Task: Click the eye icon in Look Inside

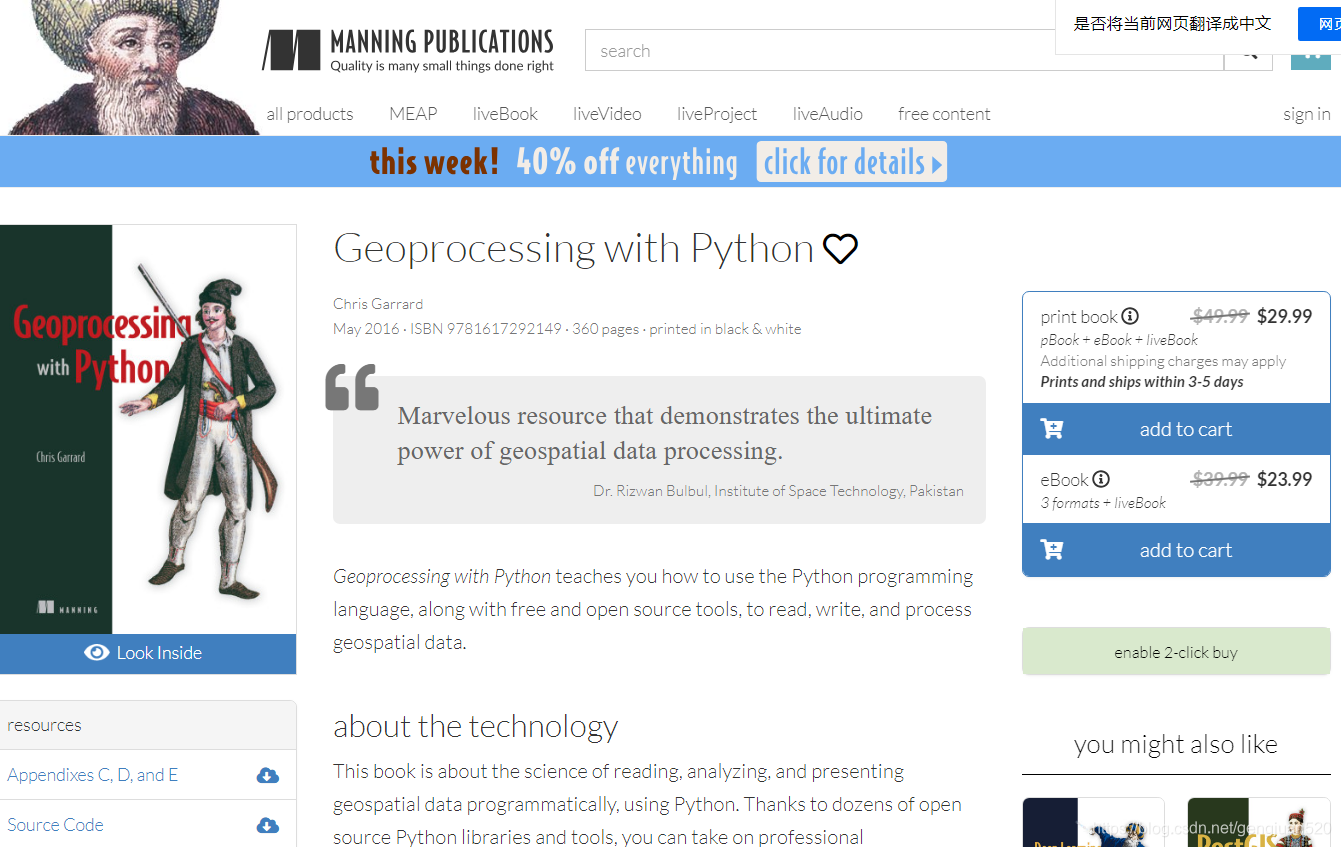Action: tap(97, 652)
